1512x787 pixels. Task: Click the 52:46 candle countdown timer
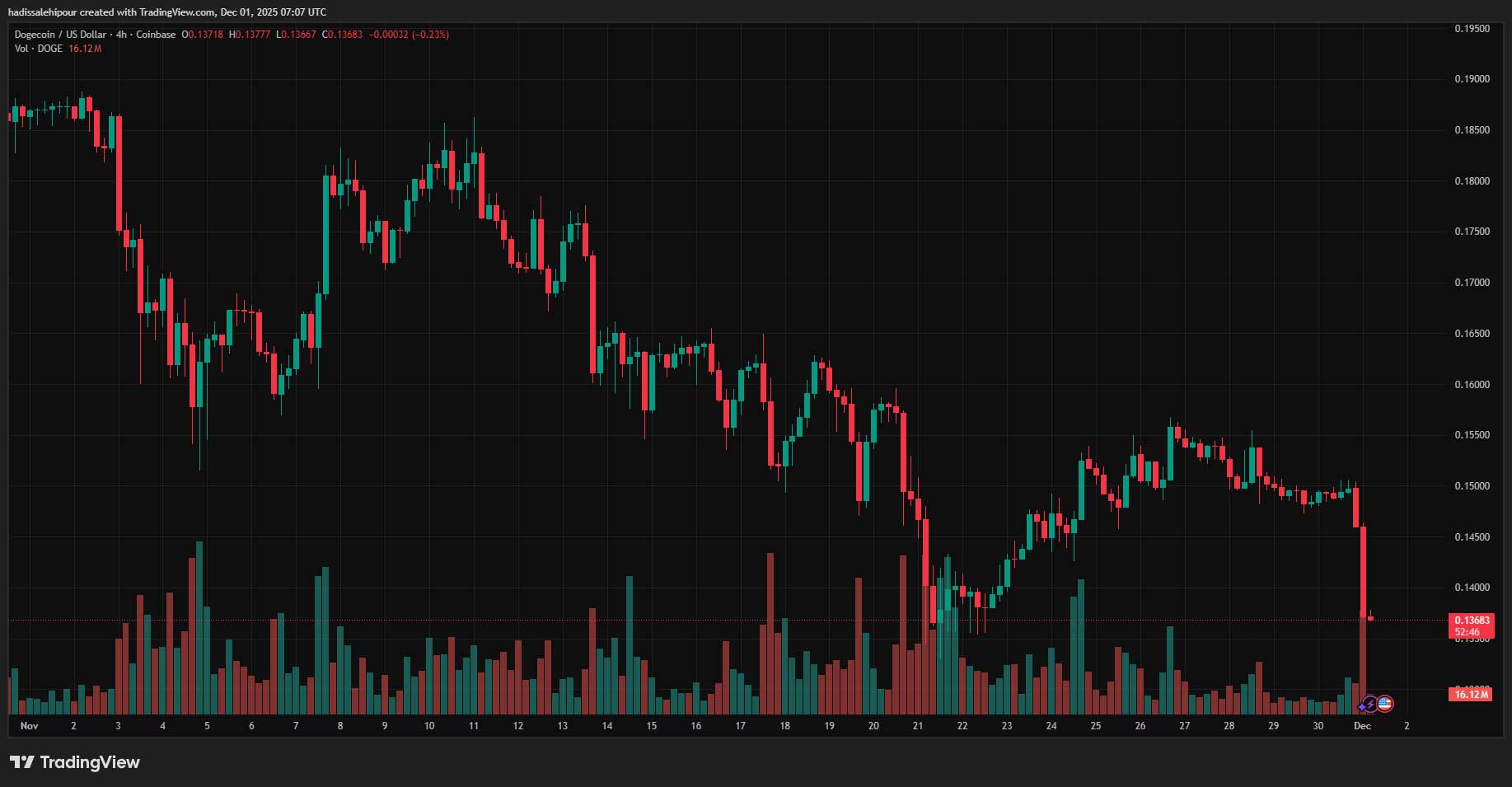point(1467,632)
